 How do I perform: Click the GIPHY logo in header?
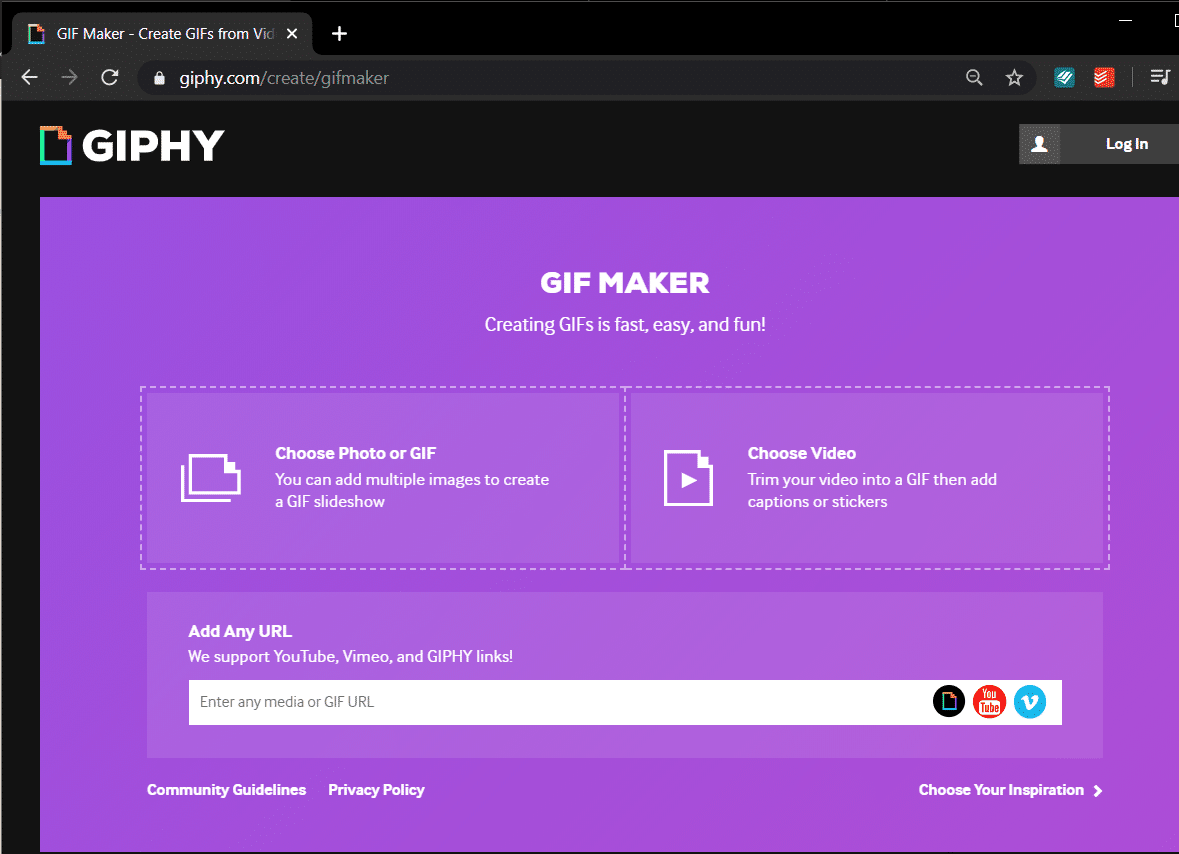point(132,146)
